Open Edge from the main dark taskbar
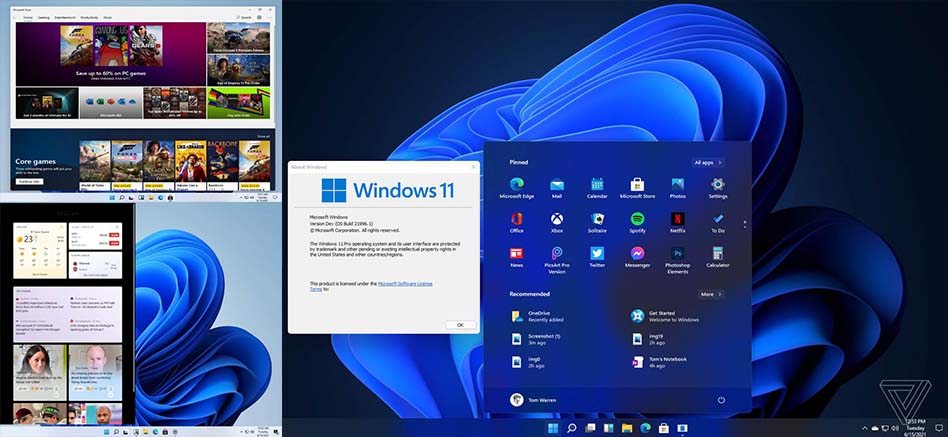This screenshot has height=437, width=948. (x=645, y=428)
